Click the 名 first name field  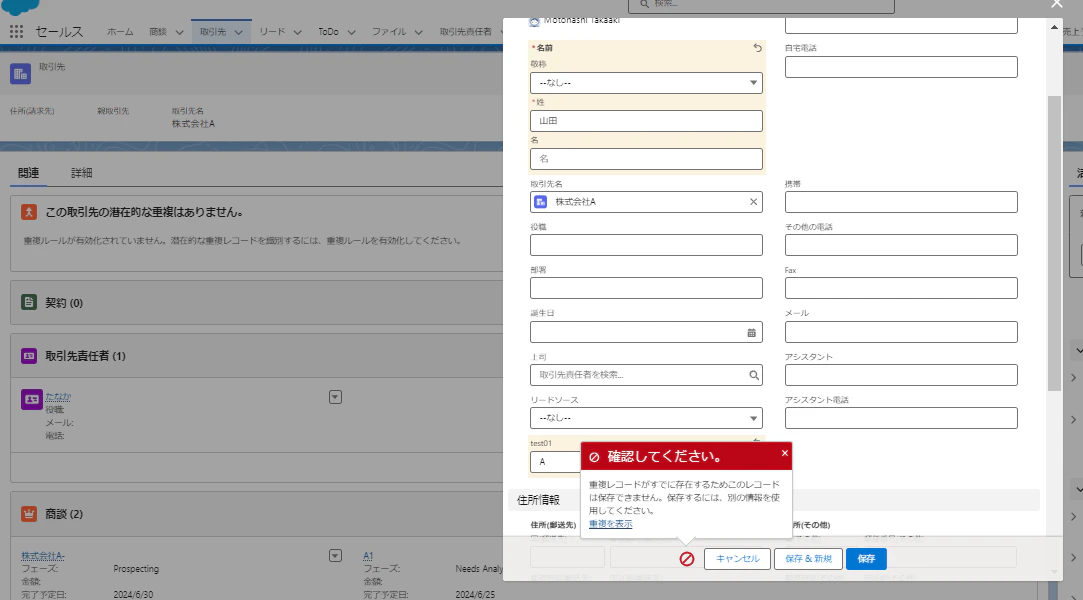tap(646, 159)
